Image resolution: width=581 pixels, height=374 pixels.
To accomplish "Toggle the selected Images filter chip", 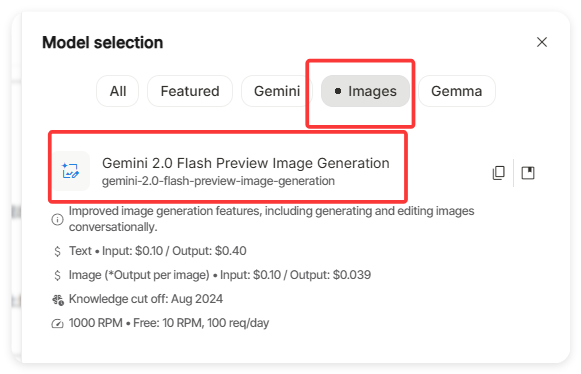I will 365,91.
